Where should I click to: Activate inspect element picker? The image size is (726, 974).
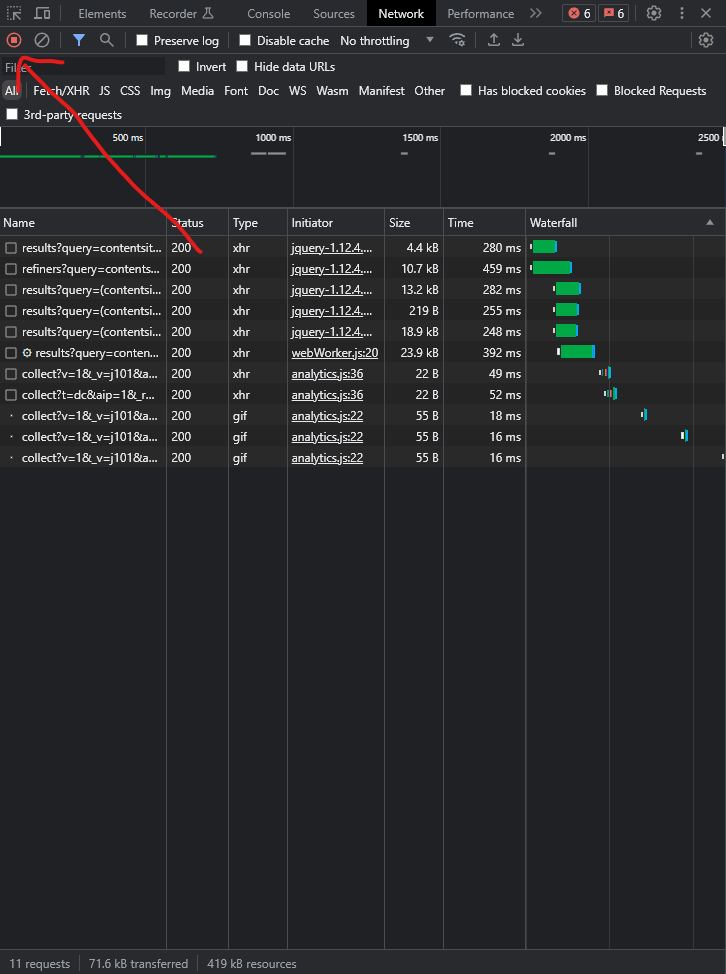14,13
